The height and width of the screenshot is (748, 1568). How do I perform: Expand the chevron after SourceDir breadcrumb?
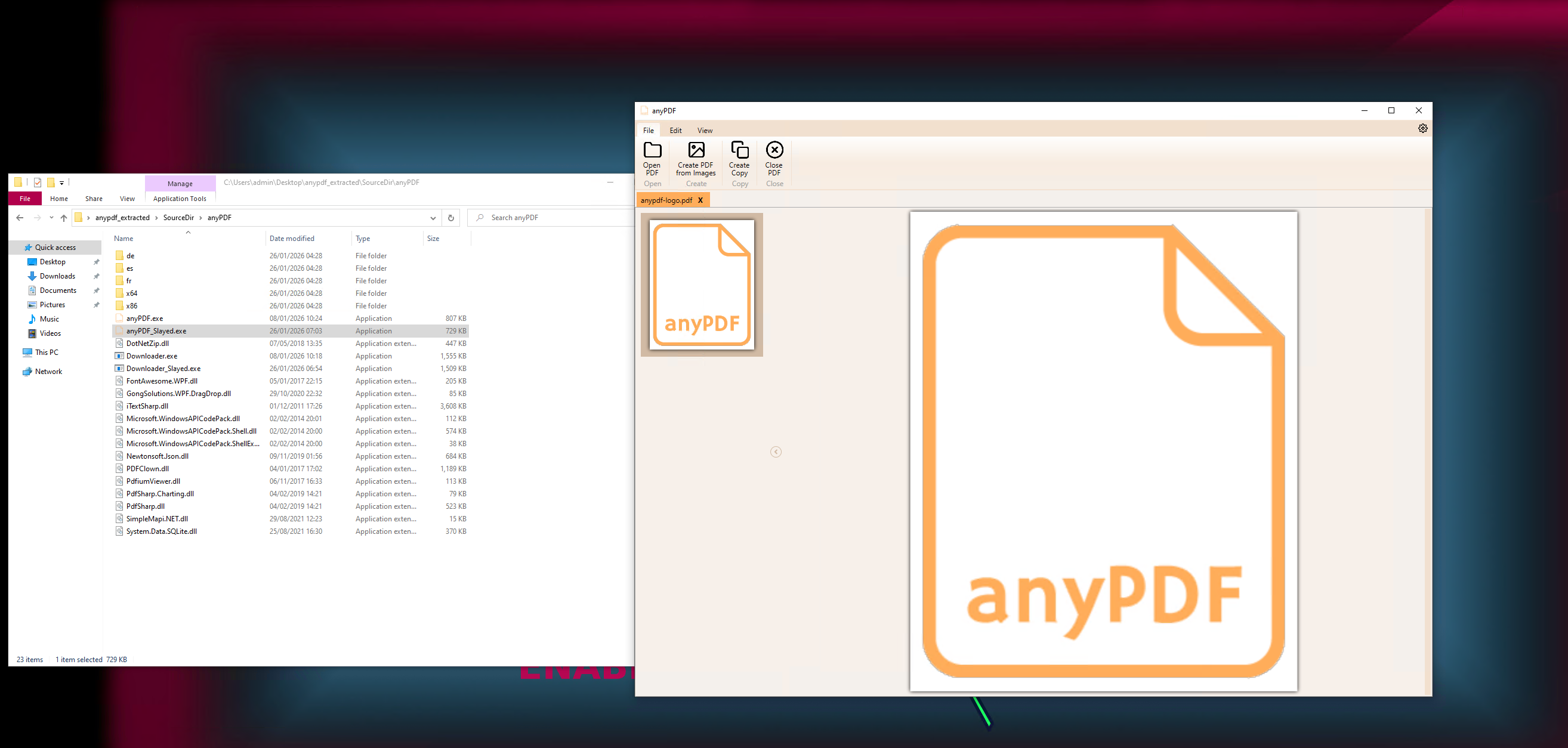click(201, 218)
